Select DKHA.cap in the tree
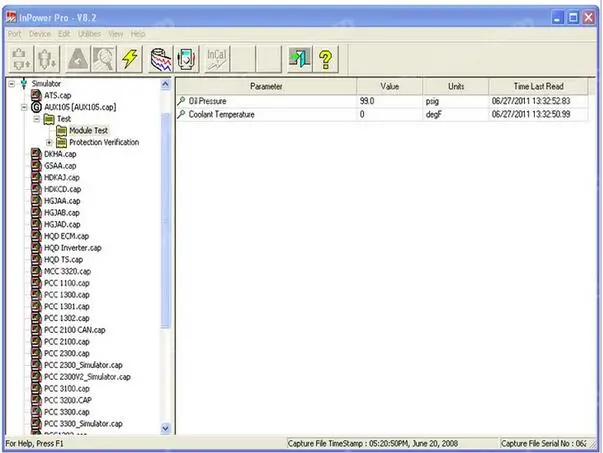This screenshot has width=603, height=453. [60, 154]
